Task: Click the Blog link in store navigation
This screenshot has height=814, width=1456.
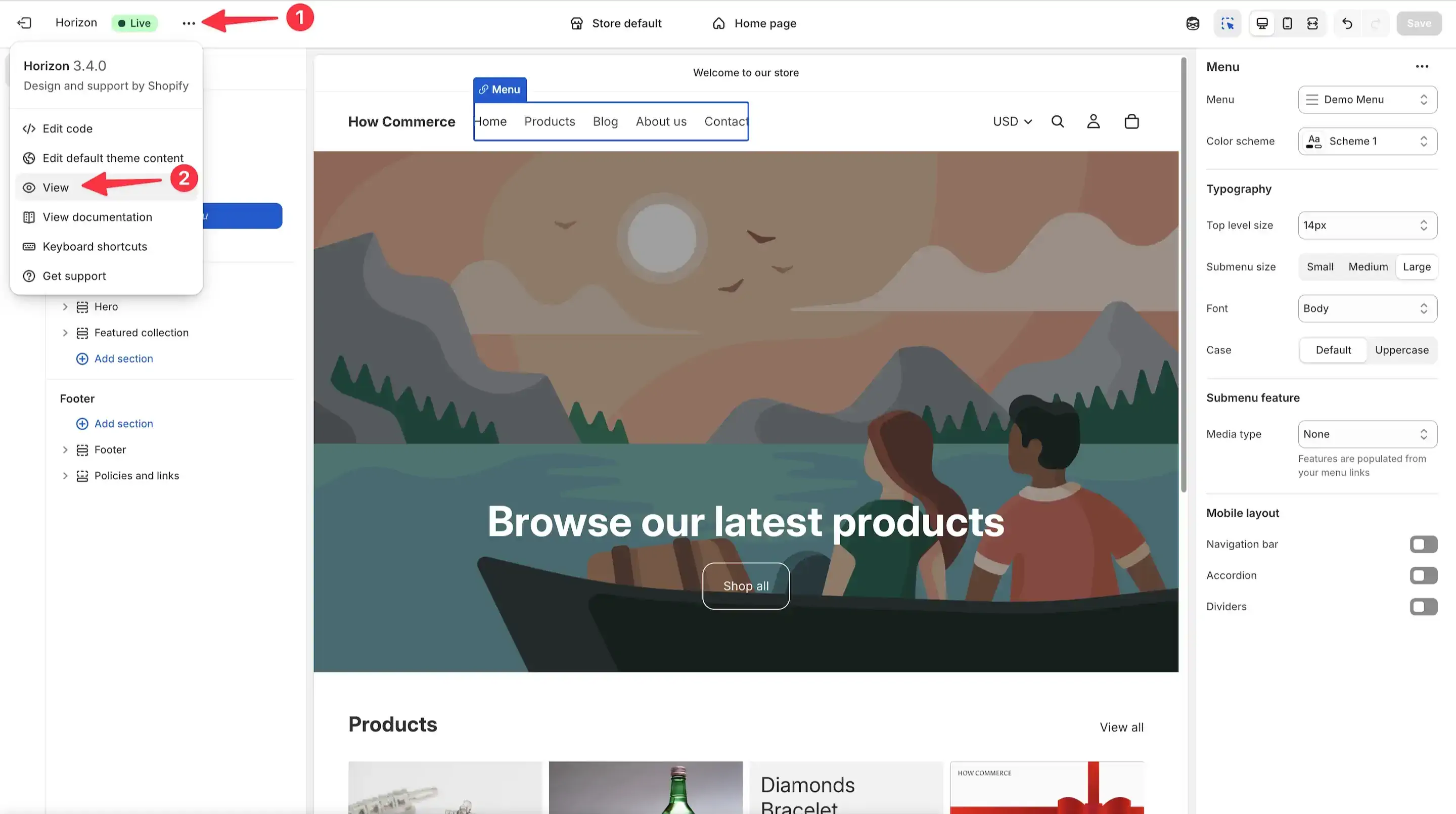Action: click(605, 121)
